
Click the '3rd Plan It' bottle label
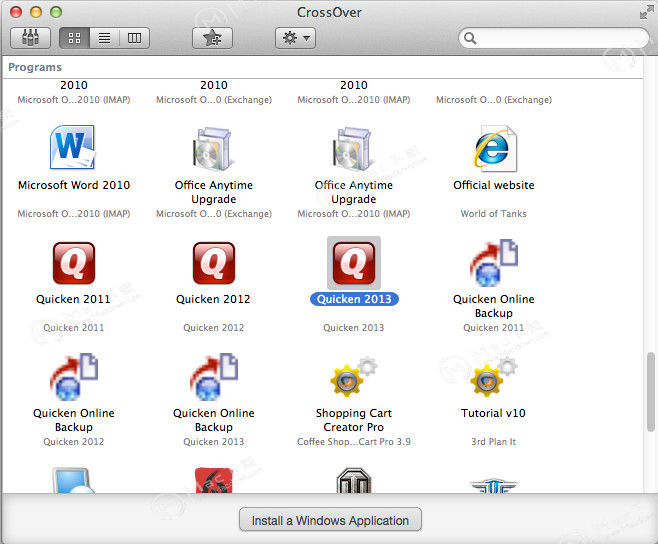(494, 442)
